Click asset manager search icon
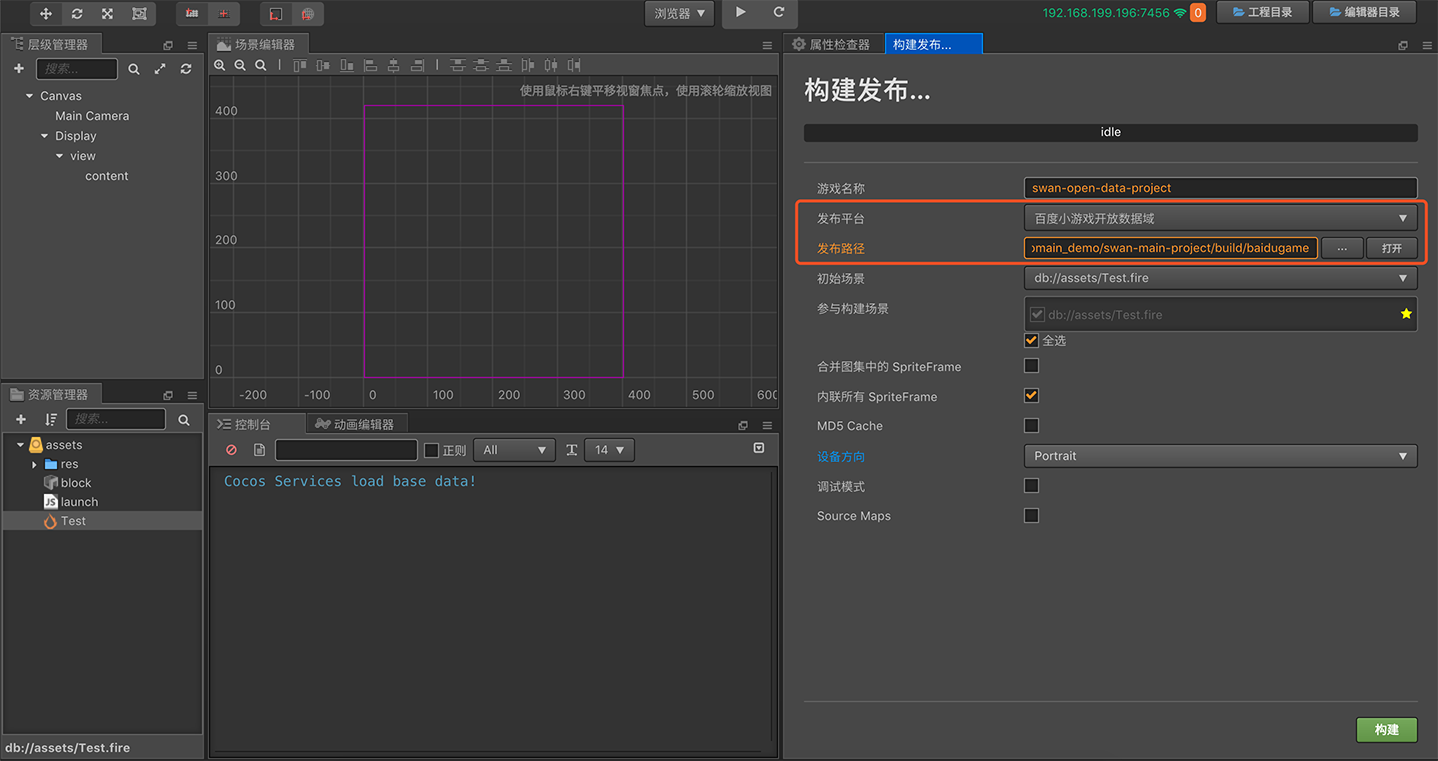 point(184,420)
